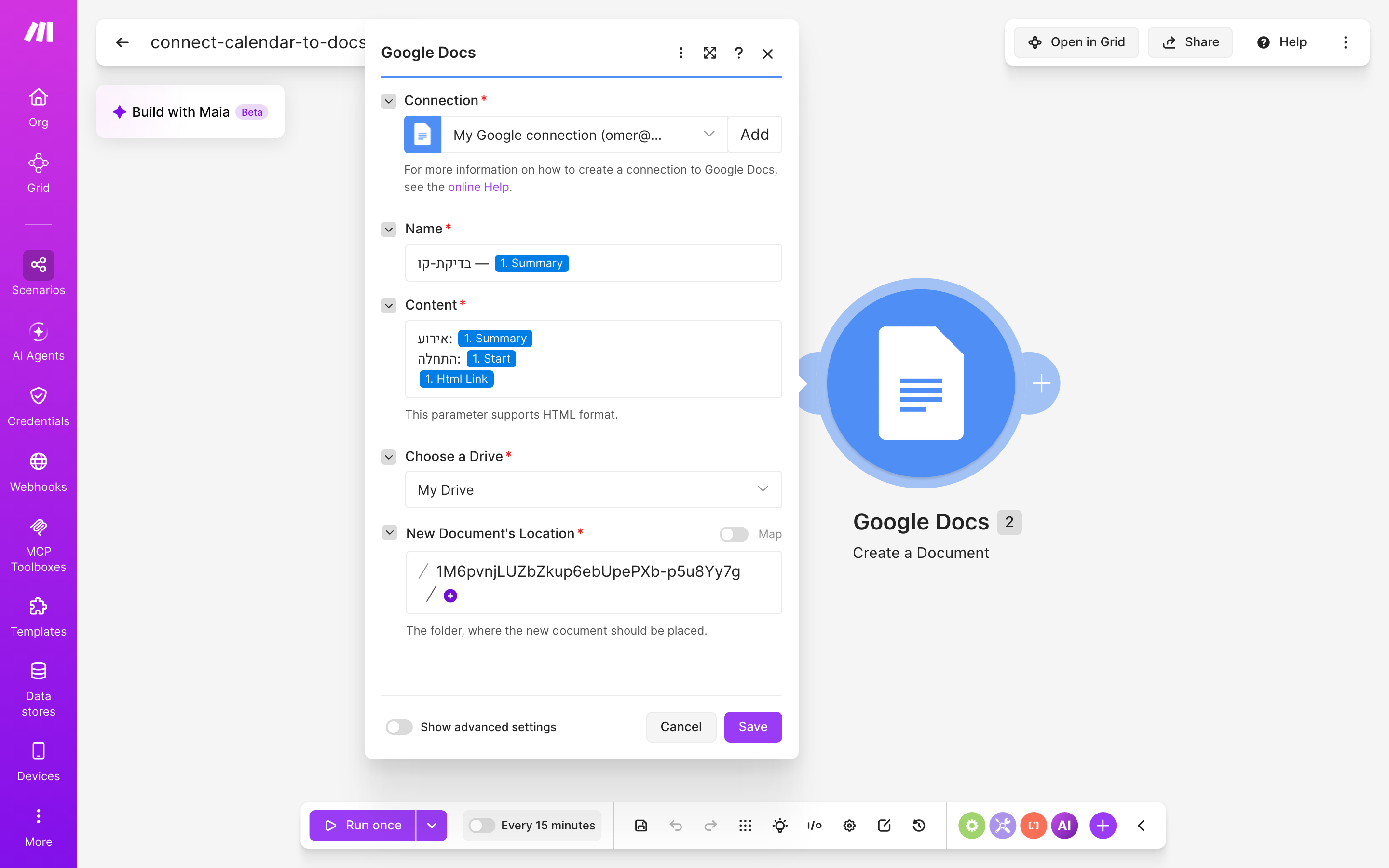Open scenario inputs and outputs icon

[815, 826]
